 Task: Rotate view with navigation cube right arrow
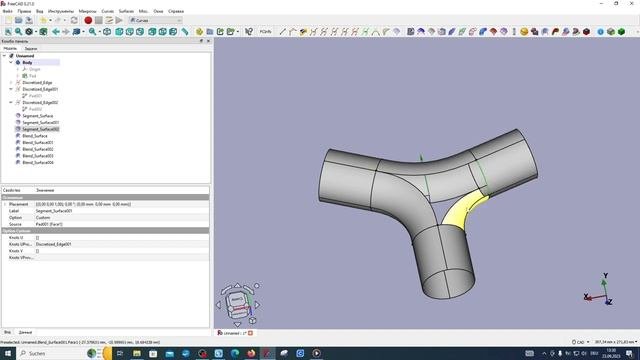[x=257, y=304]
